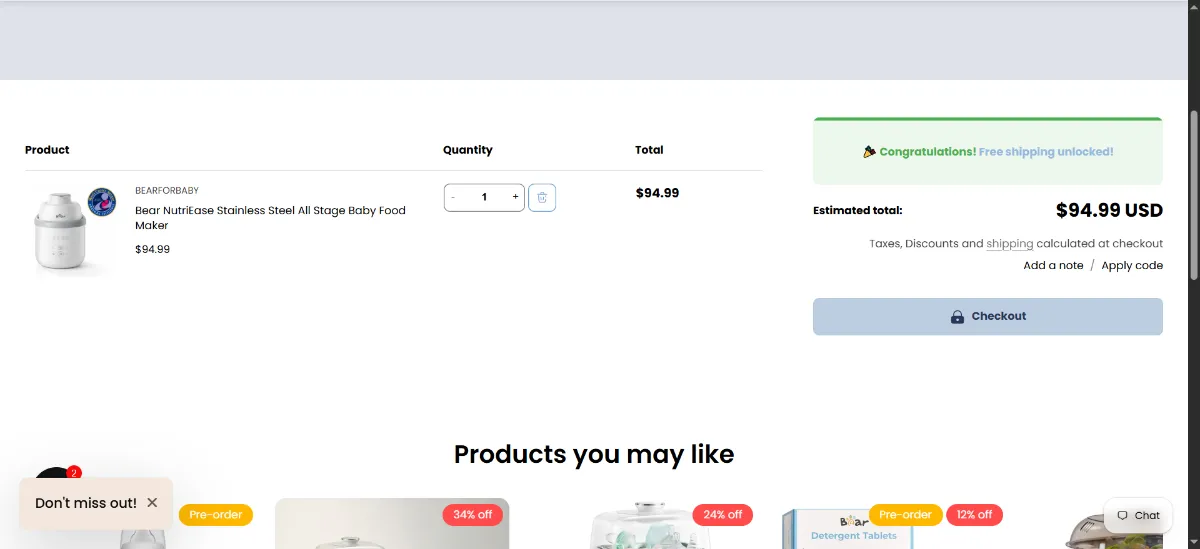Viewport: 1200px width, 549px height.
Task: Click the Apply code link
Action: [1132, 265]
